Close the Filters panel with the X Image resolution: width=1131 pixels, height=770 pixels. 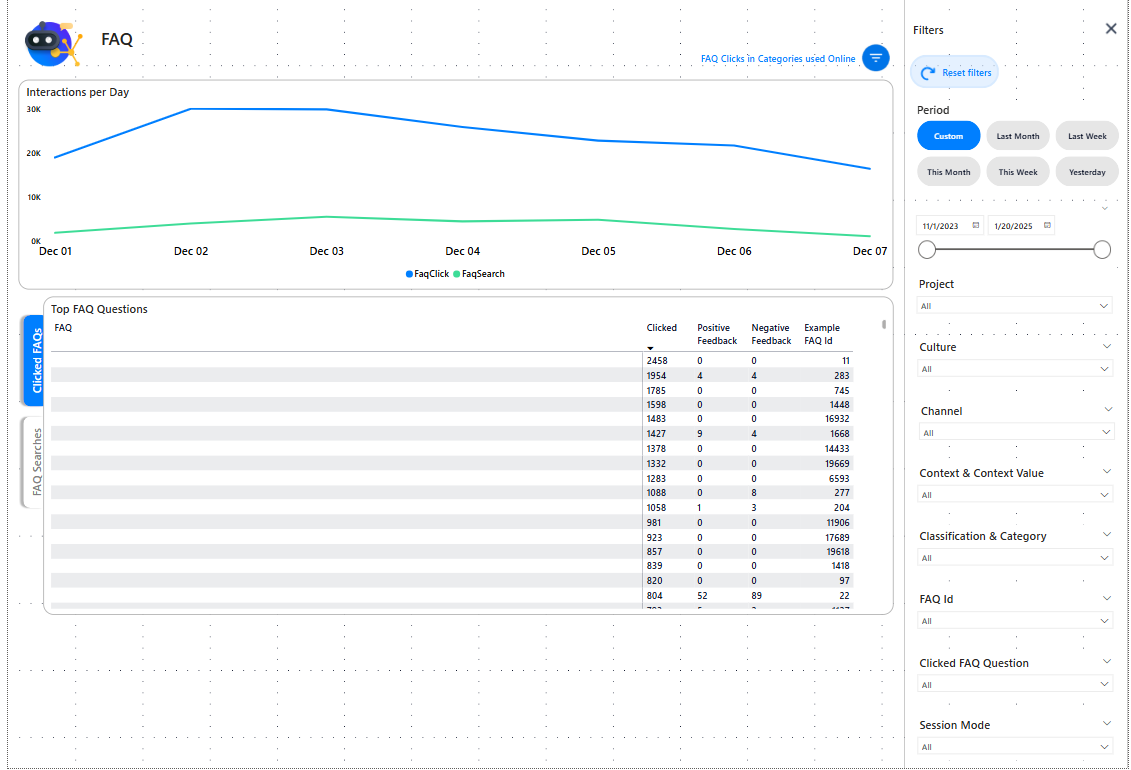[x=1110, y=29]
